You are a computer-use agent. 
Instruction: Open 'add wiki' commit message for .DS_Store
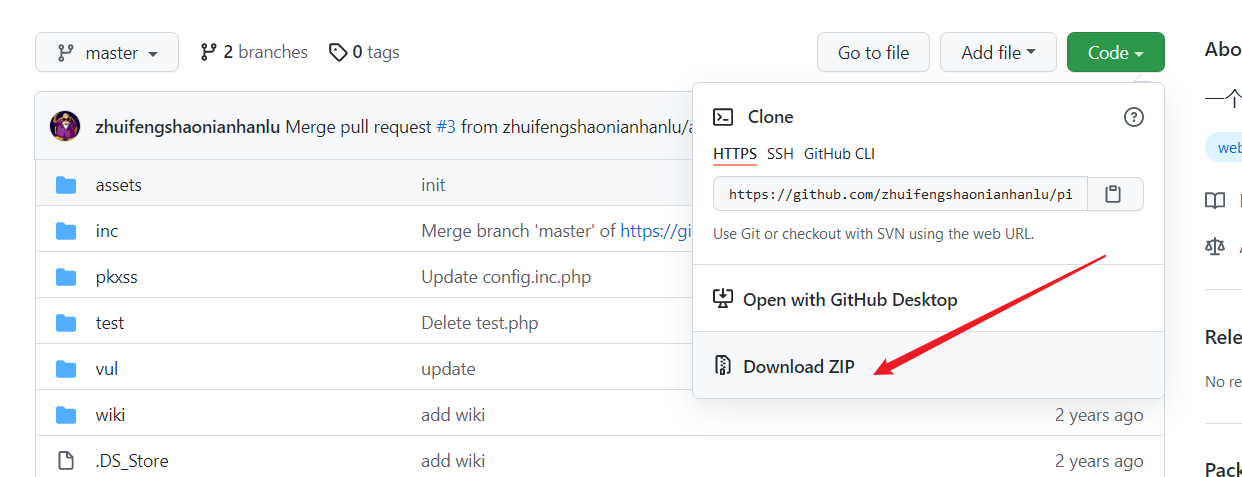point(453,461)
